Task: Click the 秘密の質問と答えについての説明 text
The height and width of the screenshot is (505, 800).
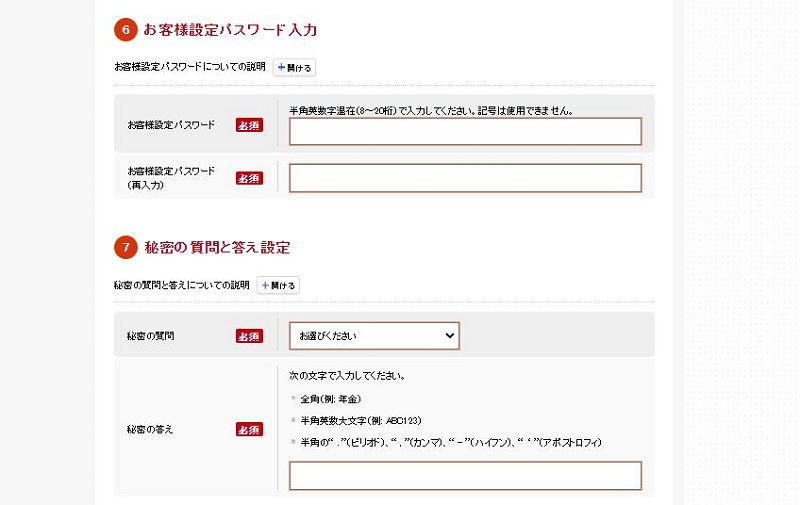Action: click(x=182, y=286)
